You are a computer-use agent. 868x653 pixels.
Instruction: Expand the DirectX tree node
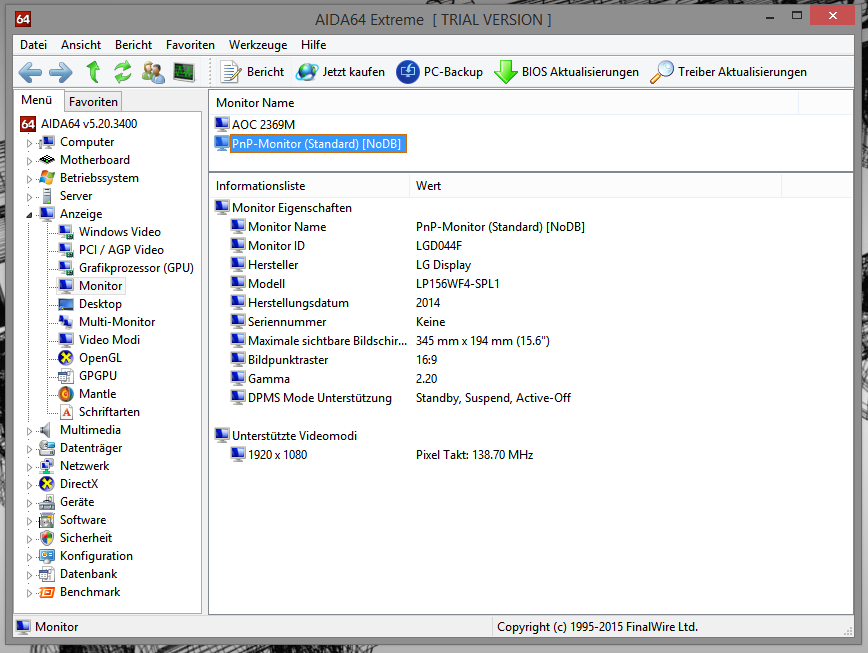click(29, 485)
